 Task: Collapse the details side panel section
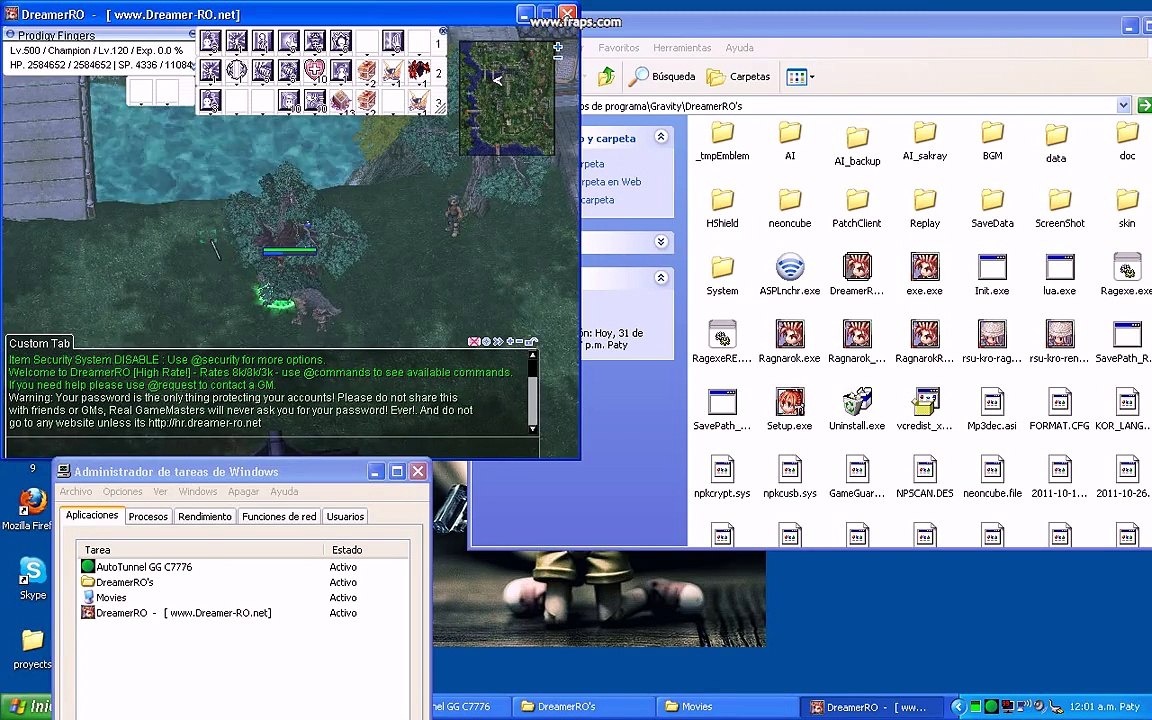point(661,277)
